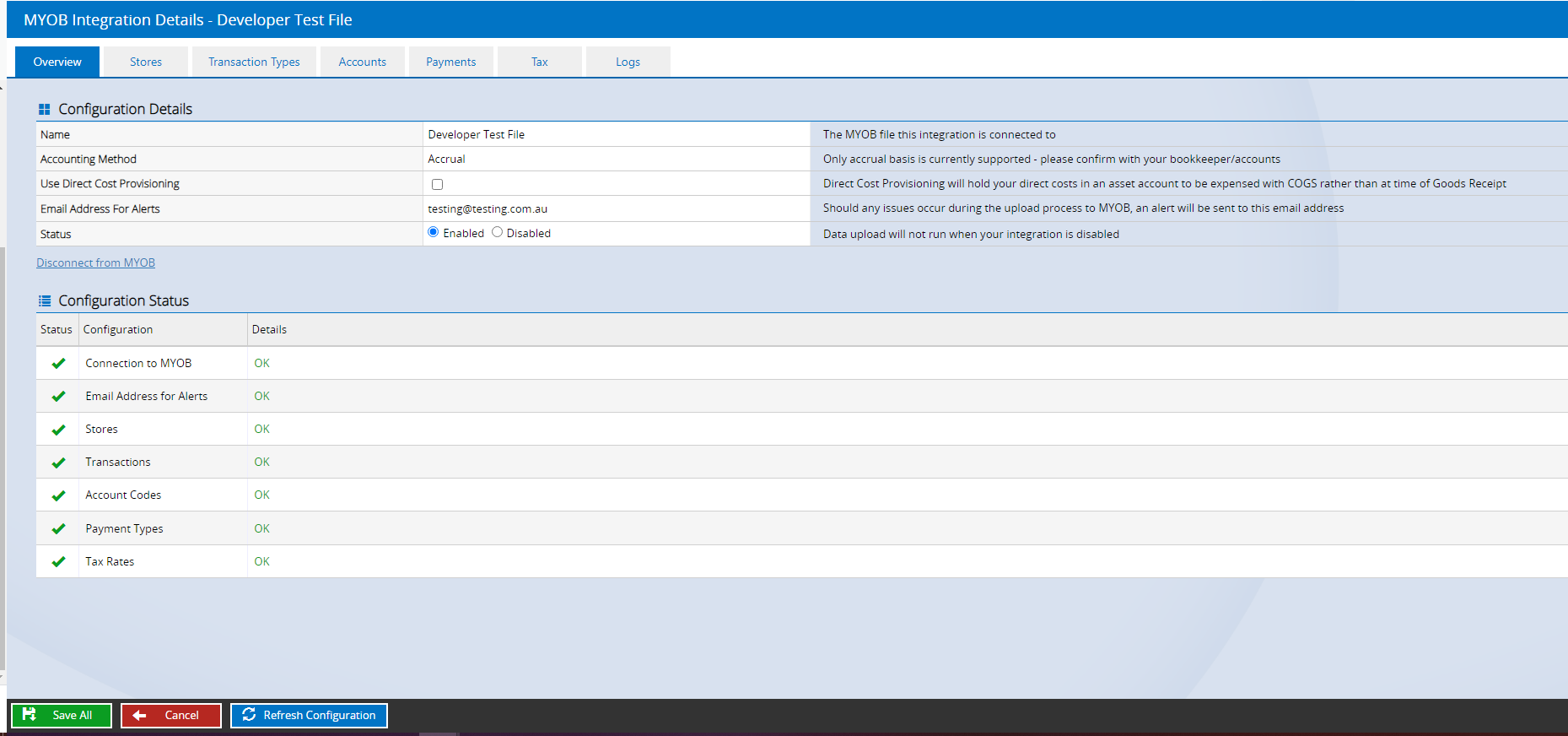This screenshot has width=1568, height=736.
Task: Click the Transactions configuration label
Action: tap(117, 462)
